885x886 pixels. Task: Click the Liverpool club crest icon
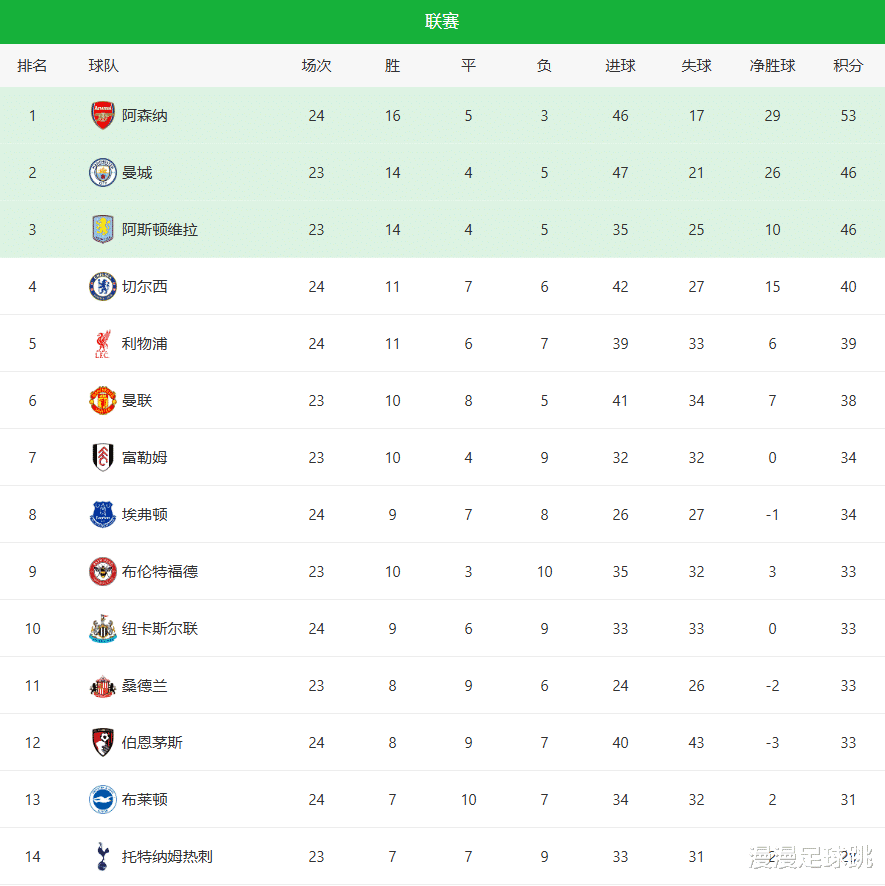point(103,344)
